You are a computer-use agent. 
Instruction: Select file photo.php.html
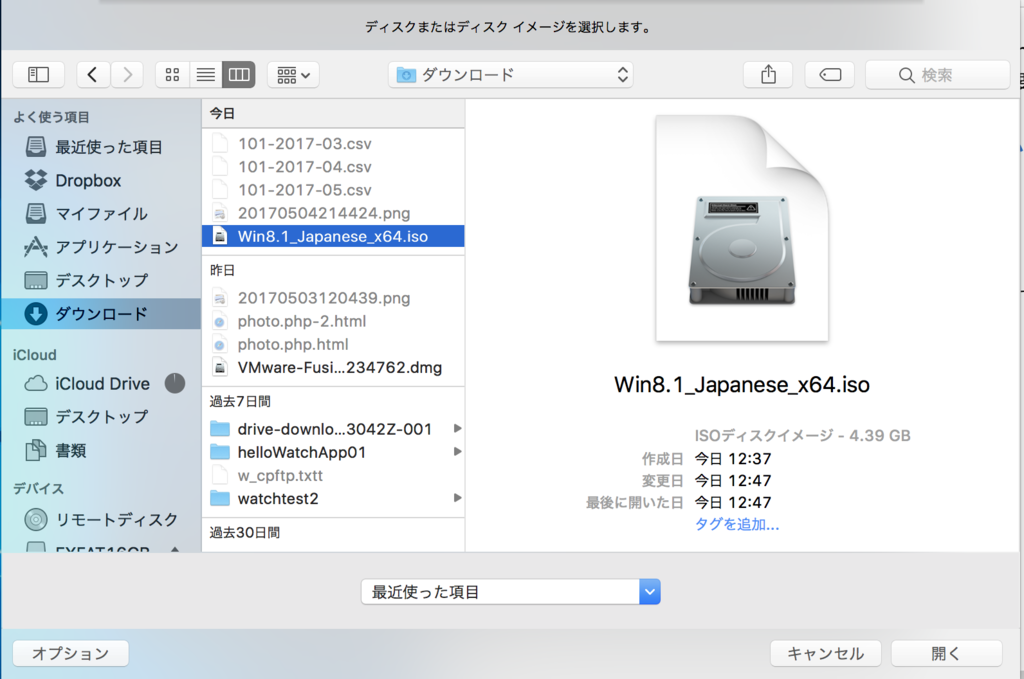point(333,345)
